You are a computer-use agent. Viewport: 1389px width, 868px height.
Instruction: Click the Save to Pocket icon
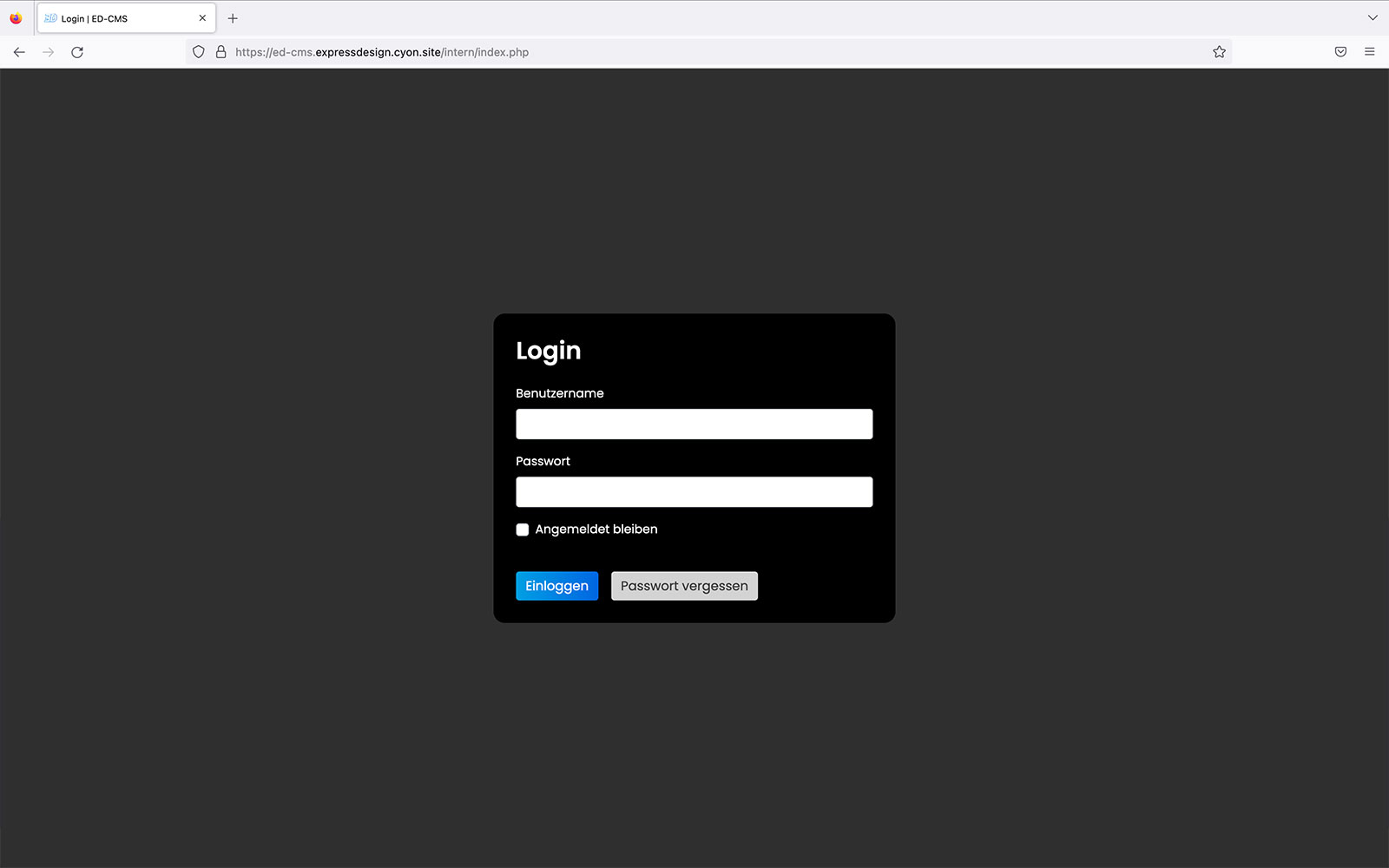point(1340,52)
